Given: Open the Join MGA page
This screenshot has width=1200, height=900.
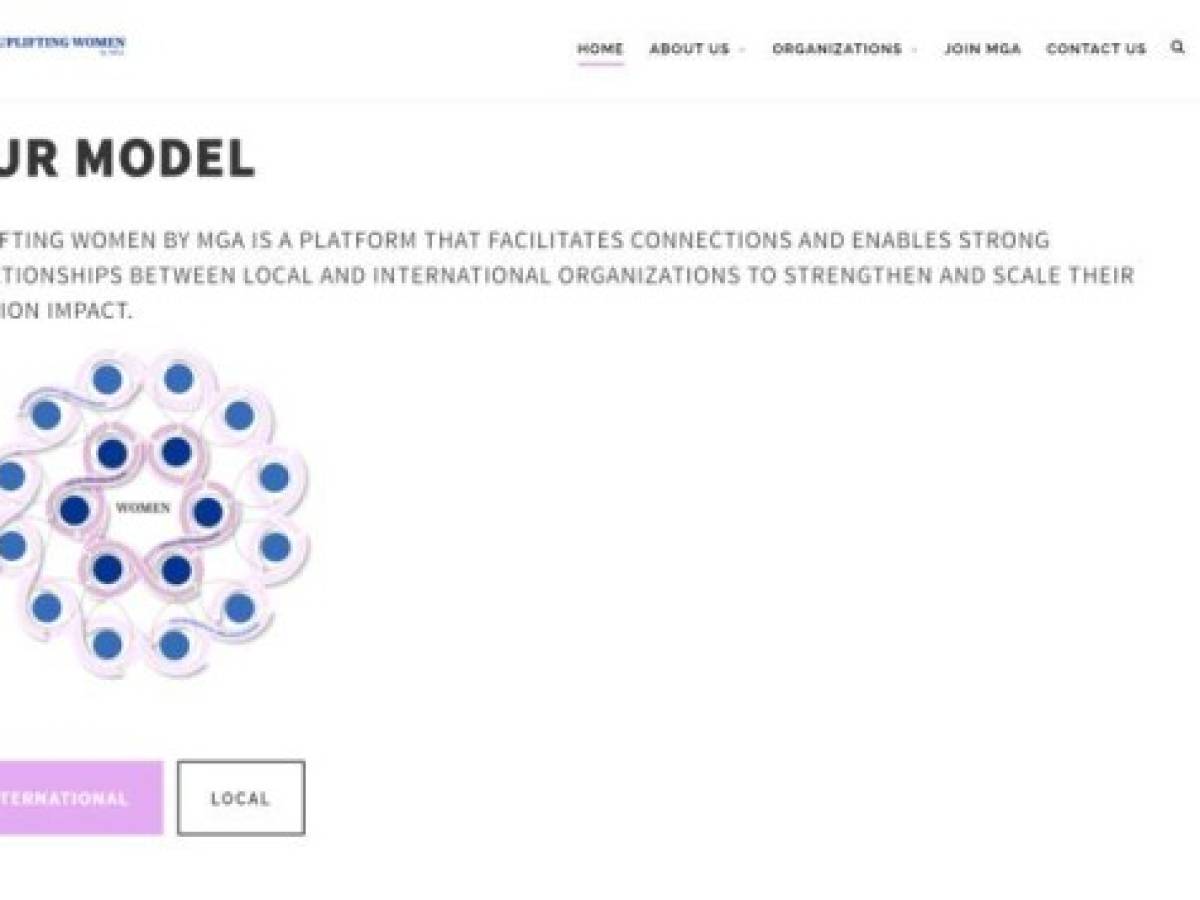Looking at the screenshot, I should pyautogui.click(x=983, y=48).
